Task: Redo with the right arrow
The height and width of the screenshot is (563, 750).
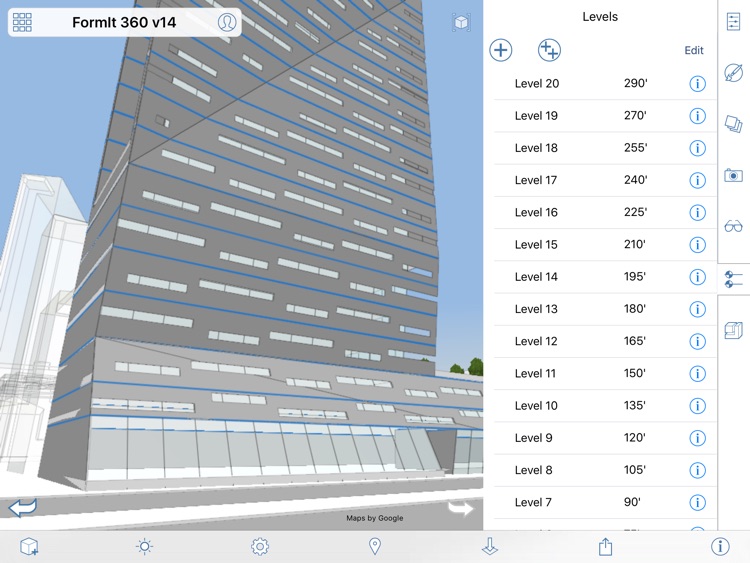Action: (x=460, y=508)
